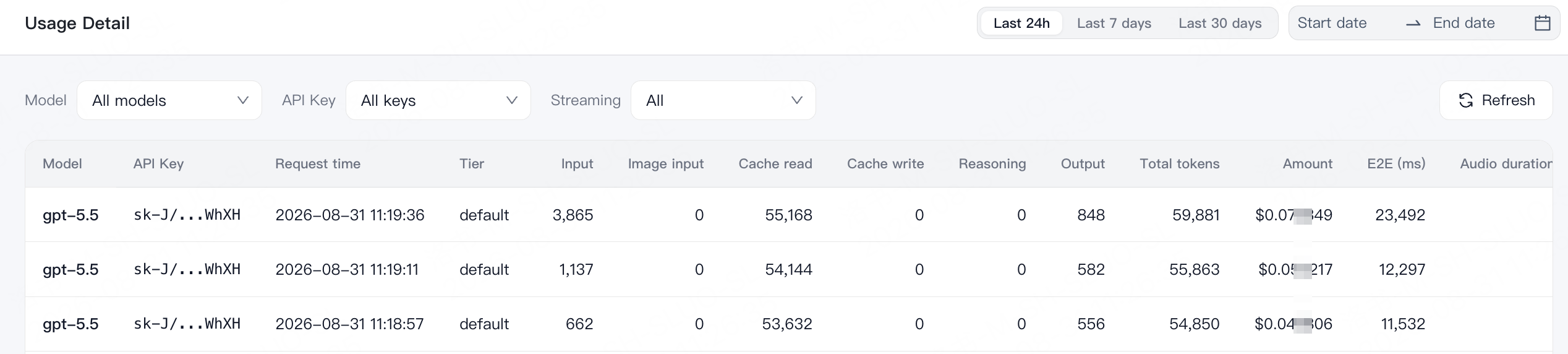This screenshot has height=354, width=1568.
Task: Select the Last 24h range
Action: 1021,23
